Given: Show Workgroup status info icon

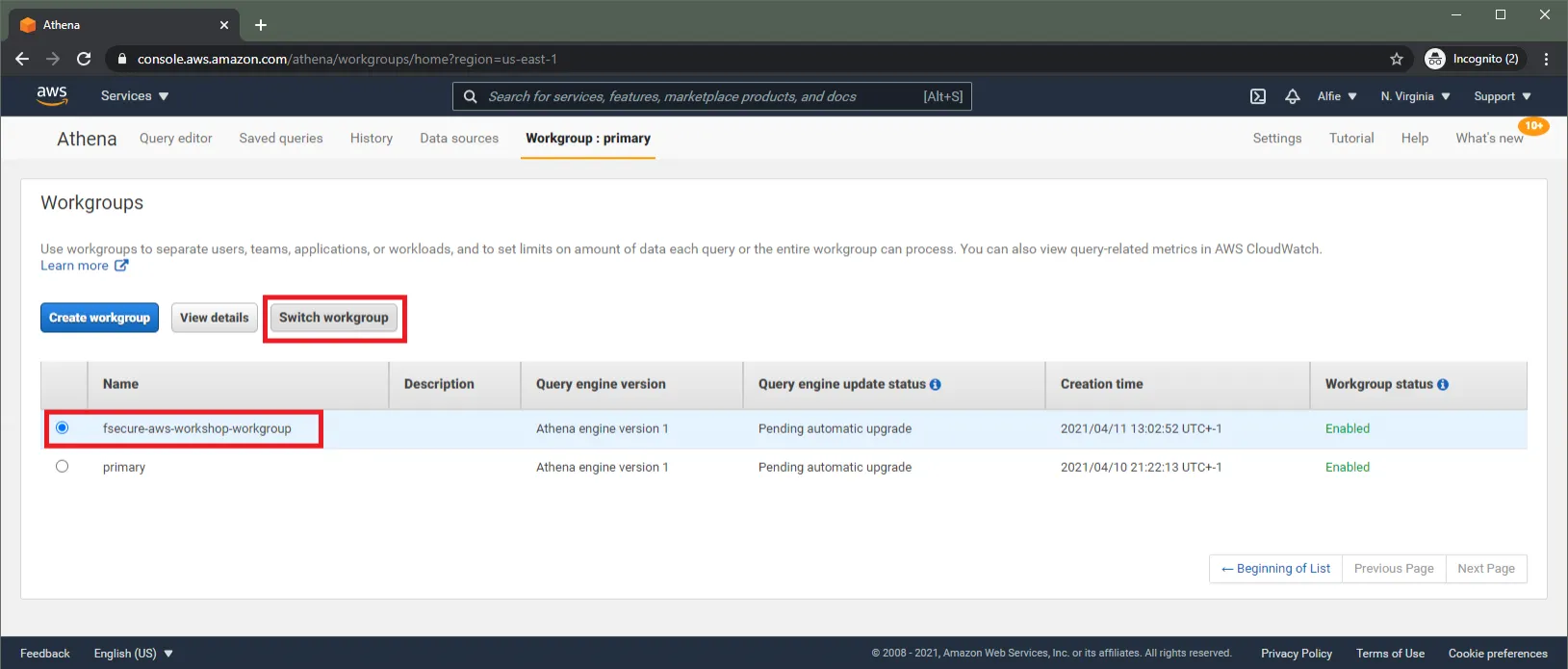Looking at the screenshot, I should [x=1443, y=384].
